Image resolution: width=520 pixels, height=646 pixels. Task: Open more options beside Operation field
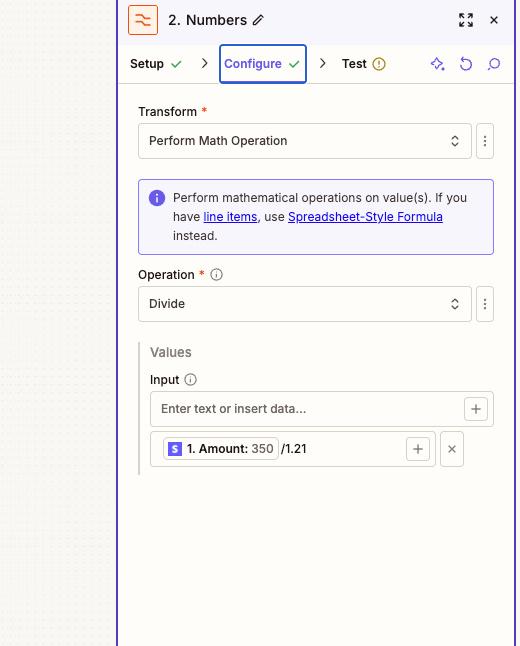click(485, 304)
